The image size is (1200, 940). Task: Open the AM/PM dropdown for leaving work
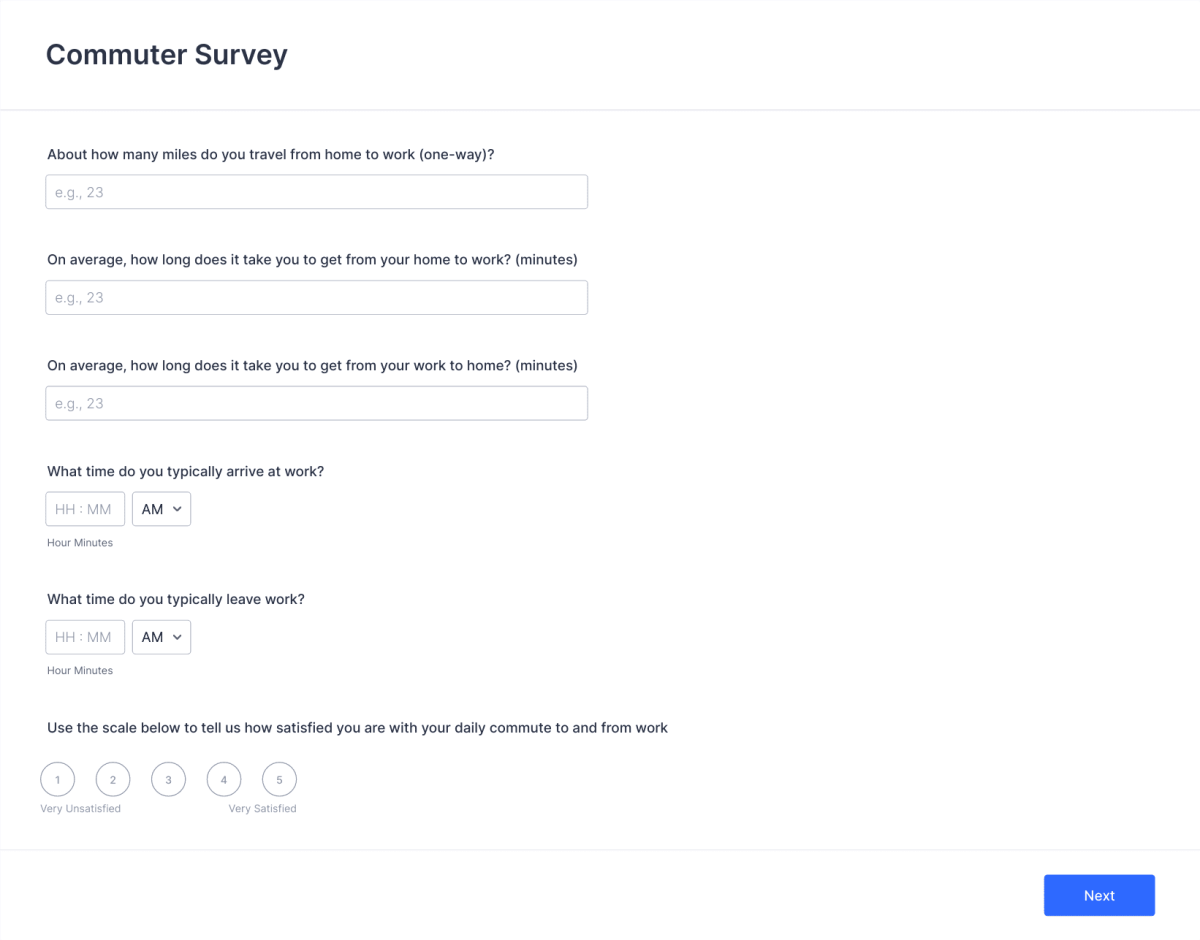click(x=161, y=637)
